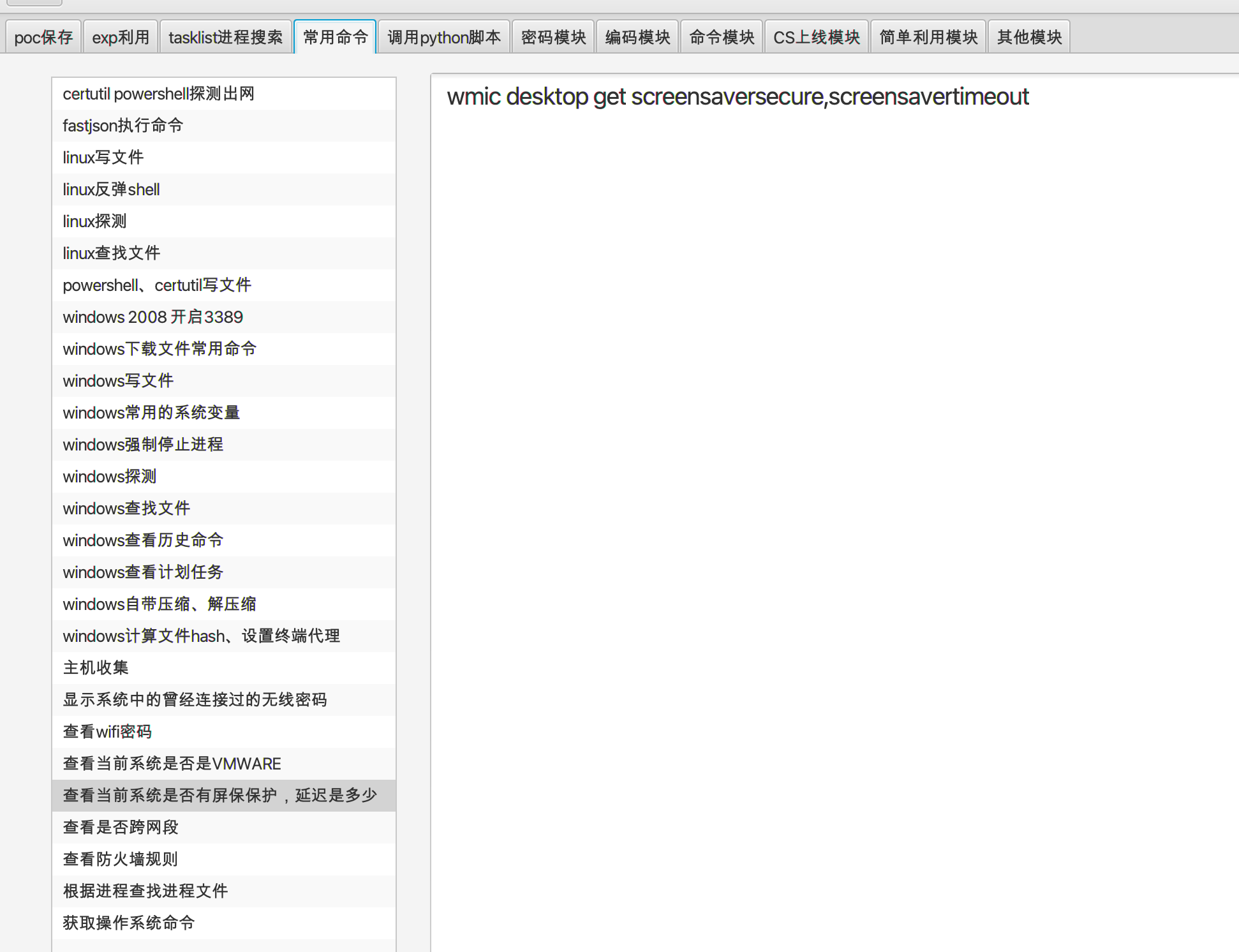
Task: Select 其他模块 tab
Action: coord(1029,37)
